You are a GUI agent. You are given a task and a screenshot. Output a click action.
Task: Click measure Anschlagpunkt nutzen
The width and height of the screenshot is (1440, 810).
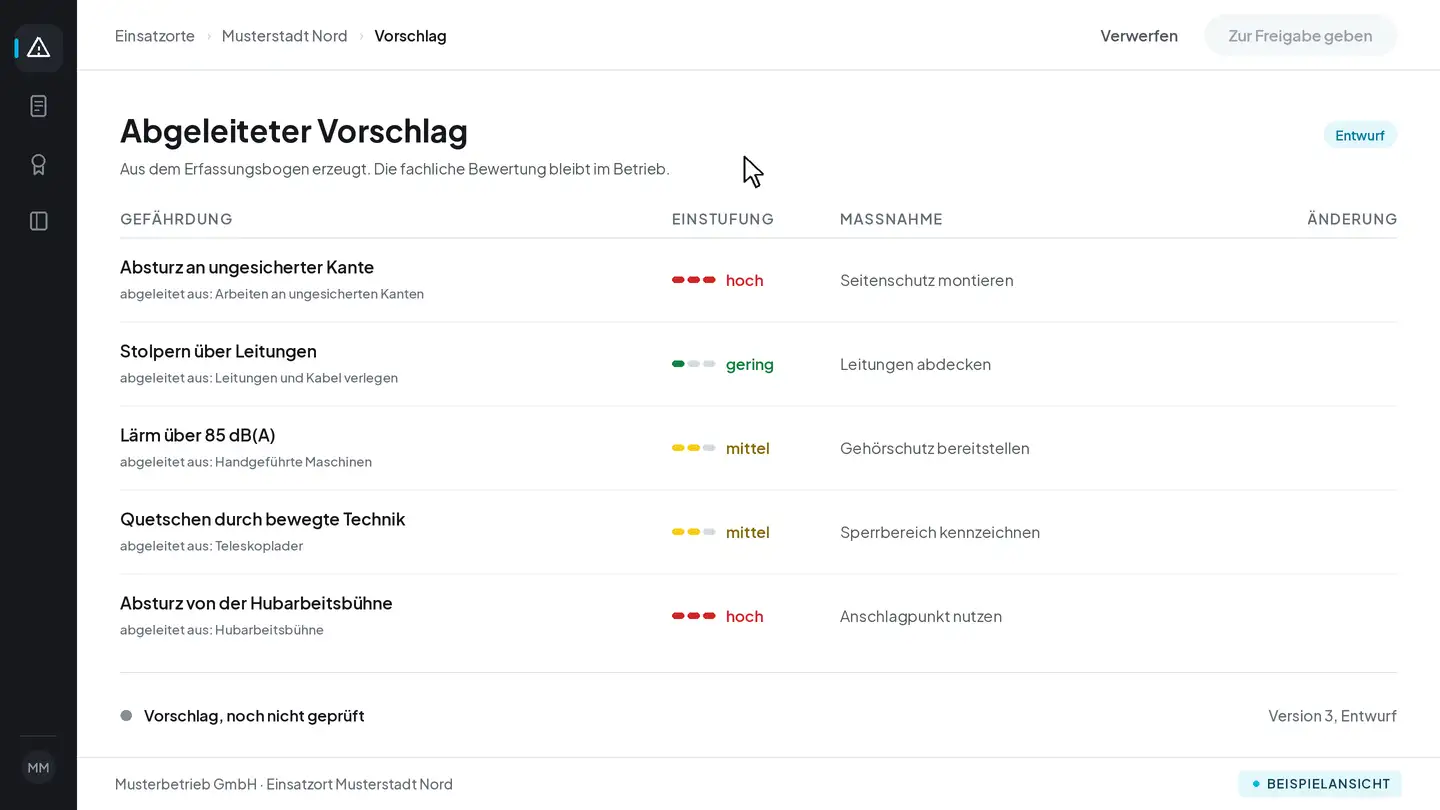921,616
